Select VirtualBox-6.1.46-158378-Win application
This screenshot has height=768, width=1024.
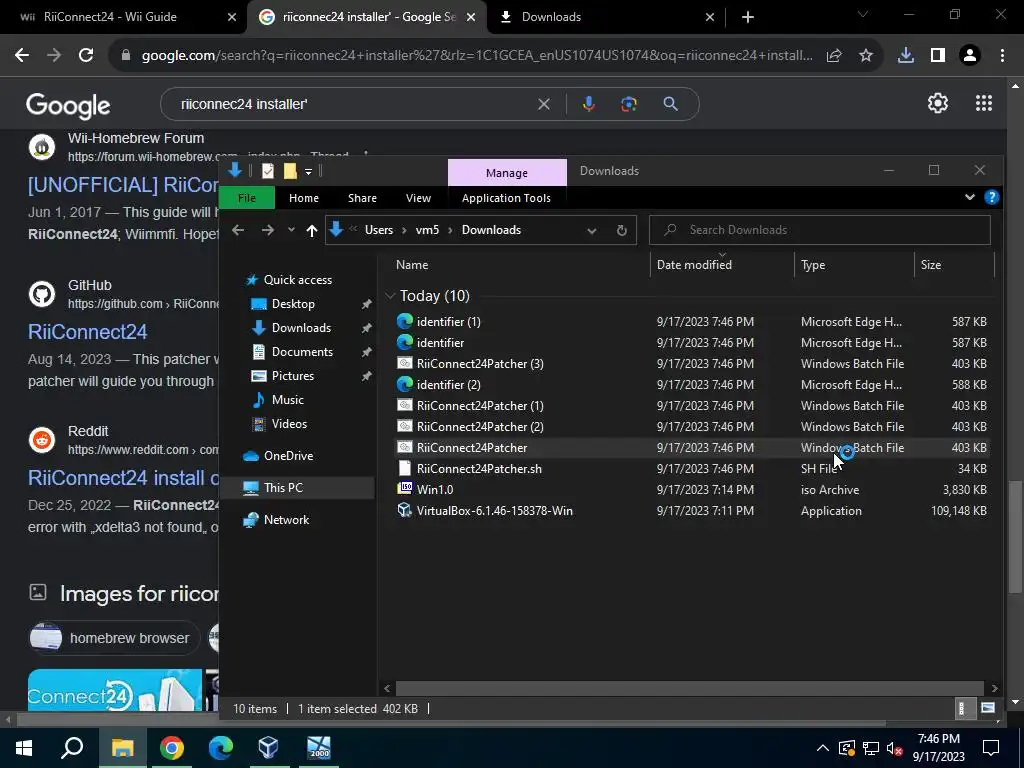tap(494, 511)
